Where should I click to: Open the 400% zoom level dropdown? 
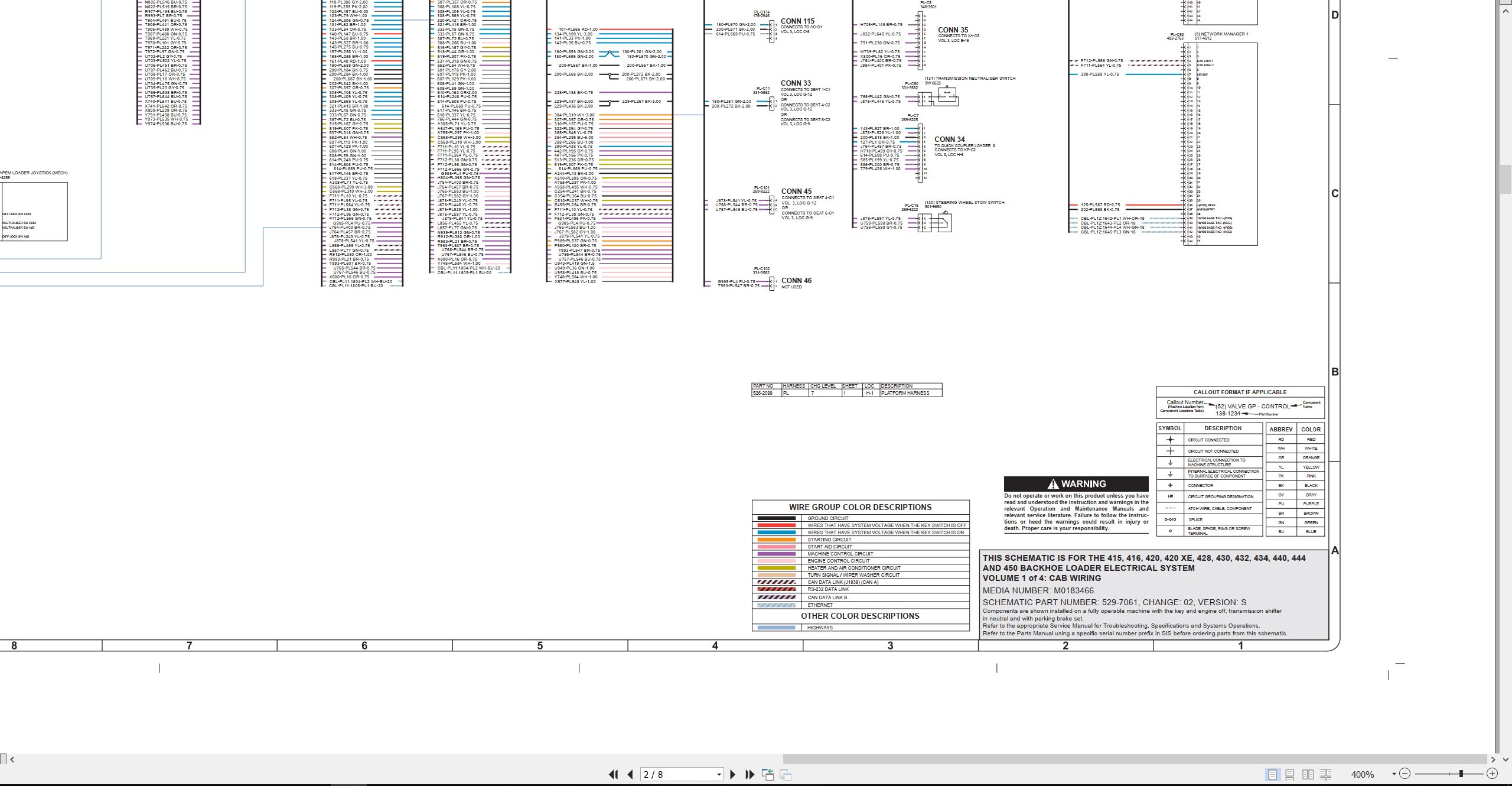click(1394, 774)
